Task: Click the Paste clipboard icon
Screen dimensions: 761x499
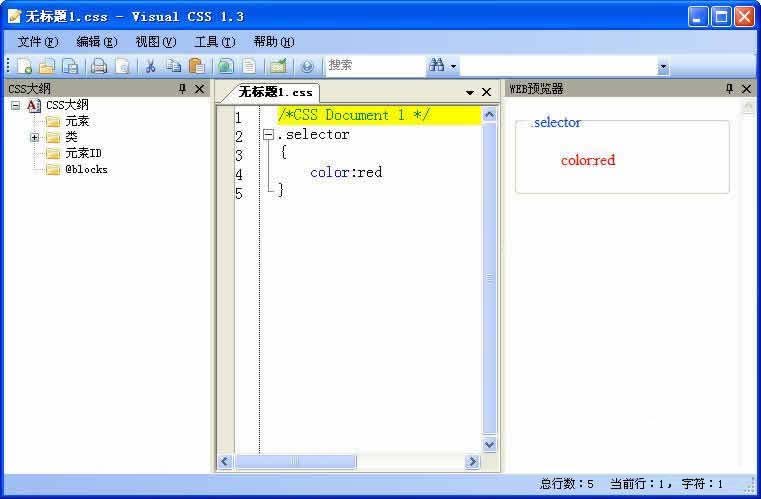Action: [x=197, y=66]
